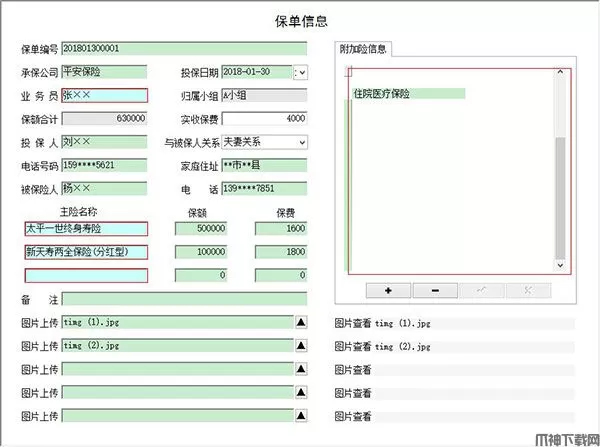Click the empty third 主险名称 field
600x447 pixels.
(86, 276)
